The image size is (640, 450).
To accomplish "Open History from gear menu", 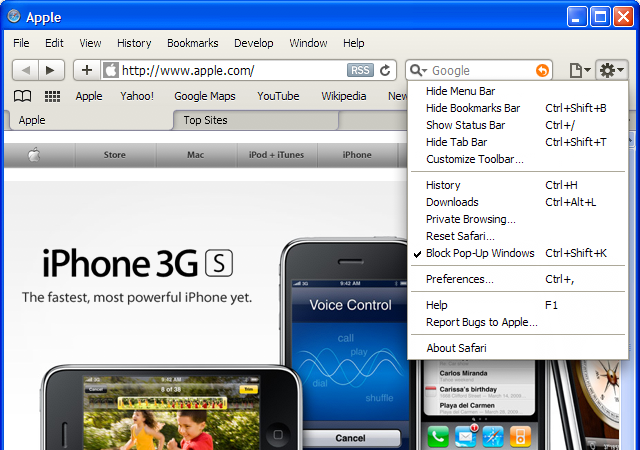I will pos(518,185).
